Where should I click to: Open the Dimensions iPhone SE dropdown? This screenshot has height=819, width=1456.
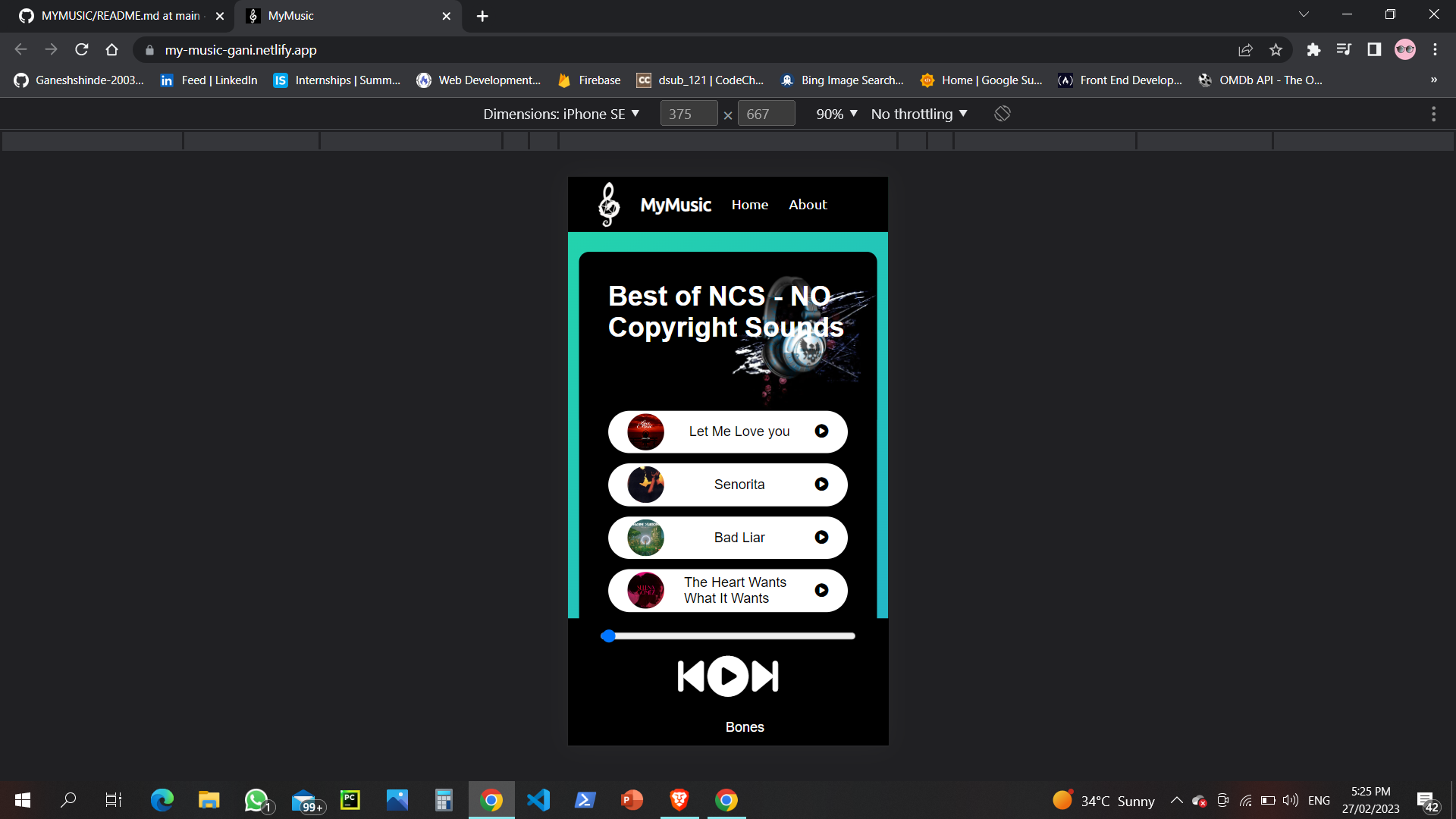[x=561, y=114]
